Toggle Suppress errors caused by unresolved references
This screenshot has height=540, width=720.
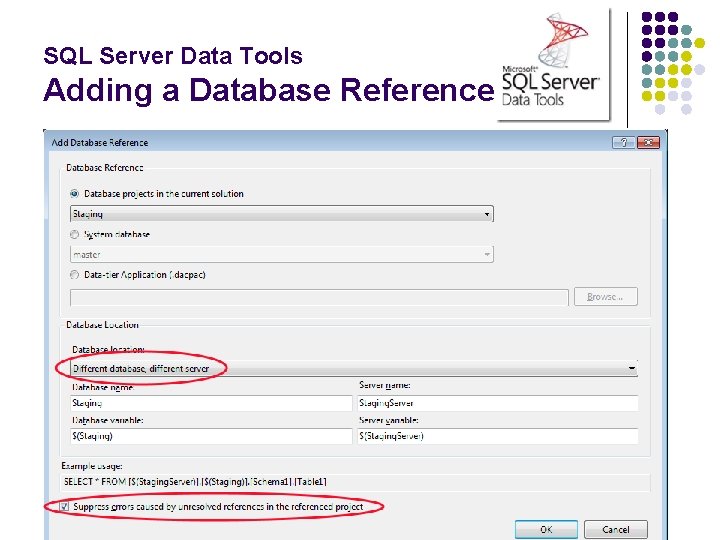[x=65, y=506]
